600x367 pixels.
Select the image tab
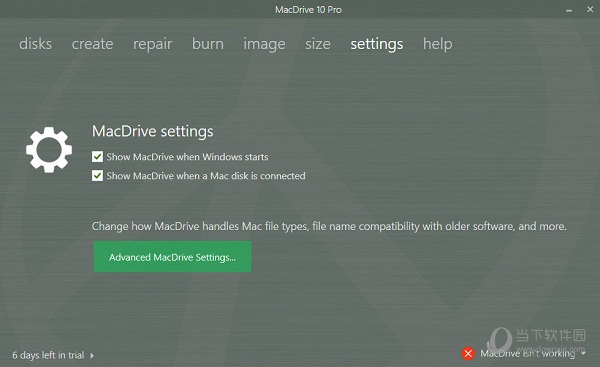coord(264,44)
